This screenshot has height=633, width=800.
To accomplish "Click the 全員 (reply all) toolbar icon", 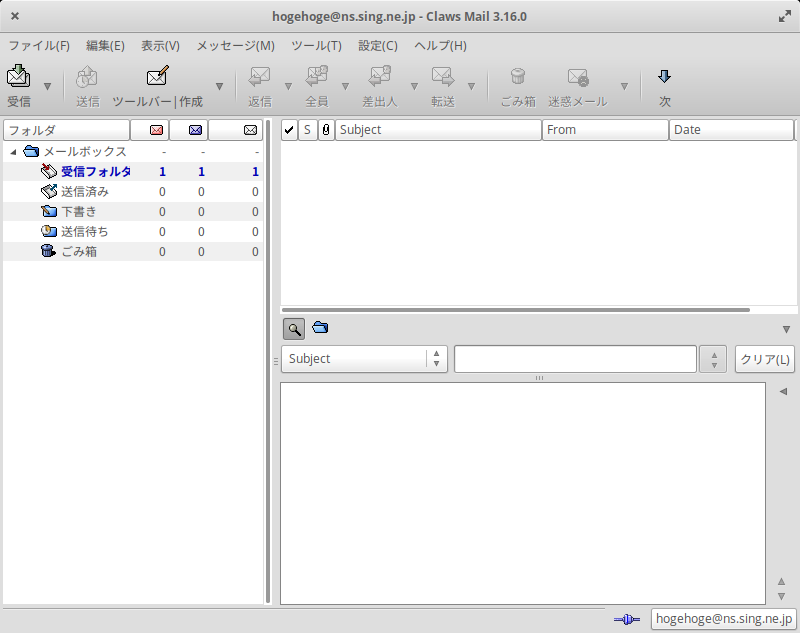I will (317, 77).
